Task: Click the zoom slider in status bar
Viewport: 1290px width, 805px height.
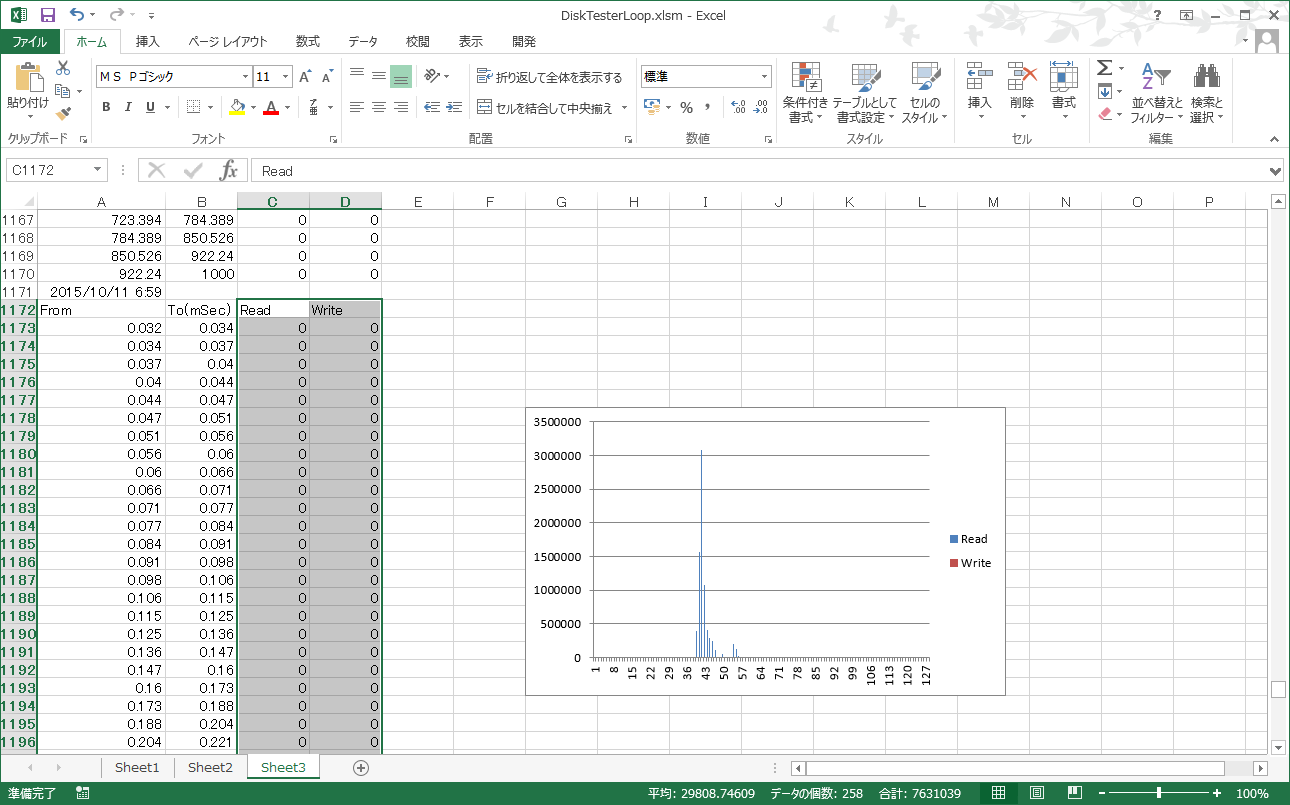Action: coord(1158,793)
